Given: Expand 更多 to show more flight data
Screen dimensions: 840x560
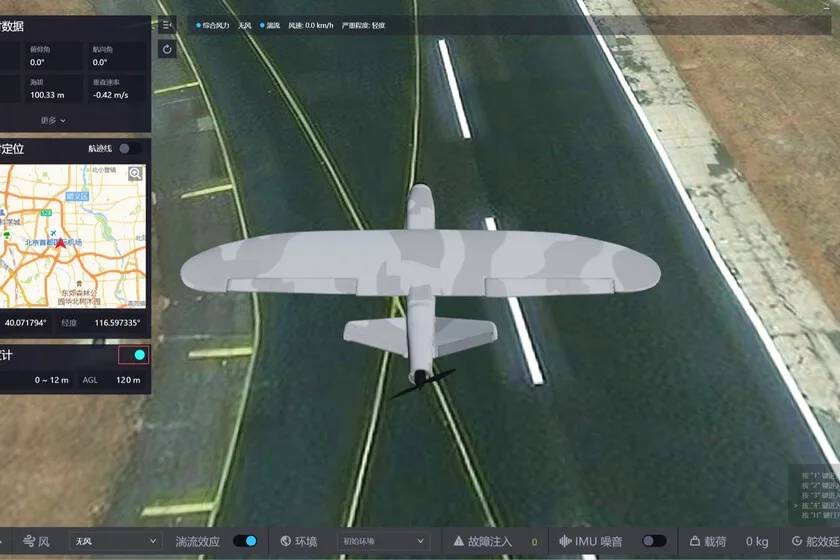Looking at the screenshot, I should coord(54,120).
